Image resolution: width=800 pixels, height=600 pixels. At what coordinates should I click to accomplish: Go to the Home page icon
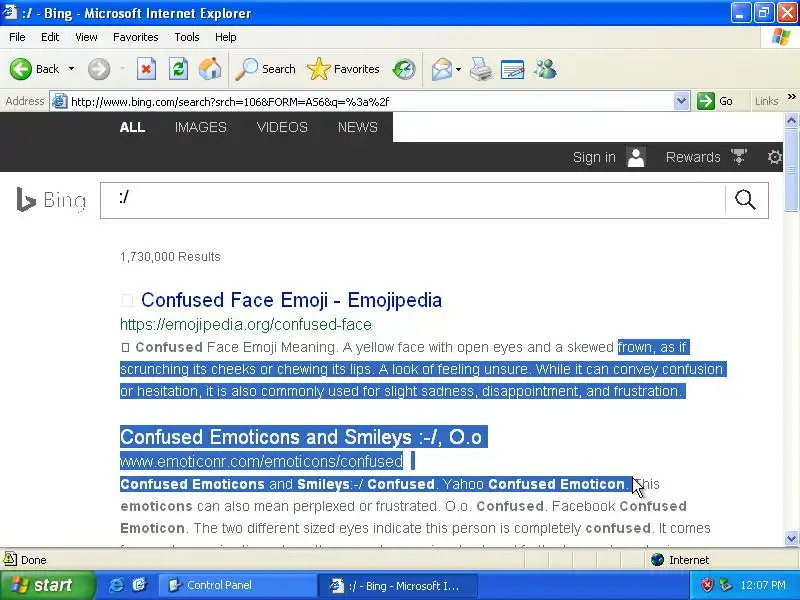[x=210, y=69]
